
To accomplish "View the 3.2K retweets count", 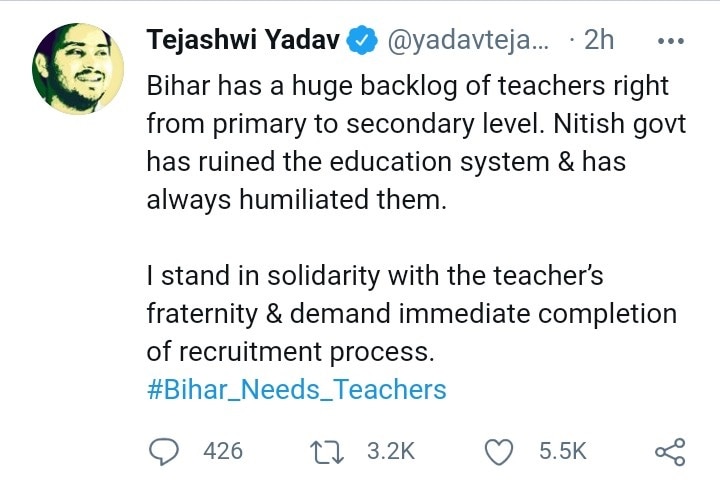I will pos(391,451).
